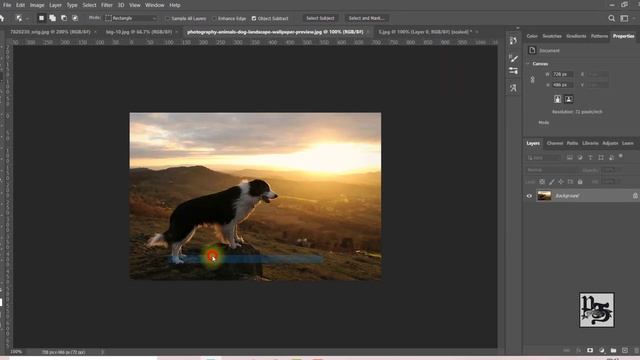Open the Search icon in options bar
The width and height of the screenshot is (640, 360).
click(611, 18)
